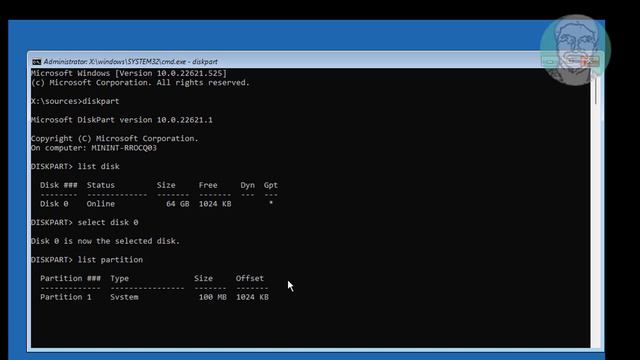Click the 'DISKPART> list partition' command
This screenshot has width=640, height=360.
click(87, 260)
